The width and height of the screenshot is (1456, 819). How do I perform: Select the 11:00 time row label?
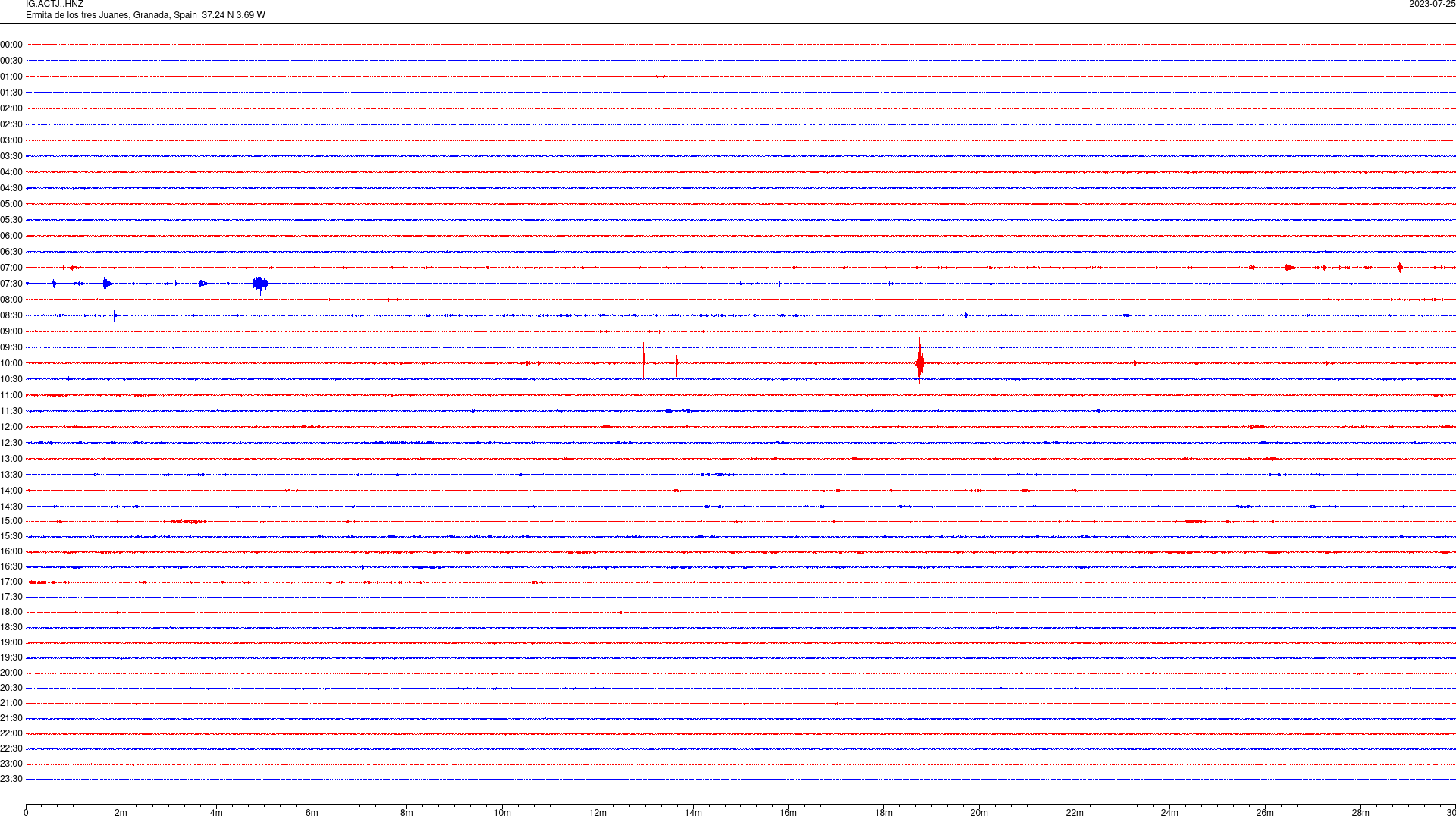(11, 395)
